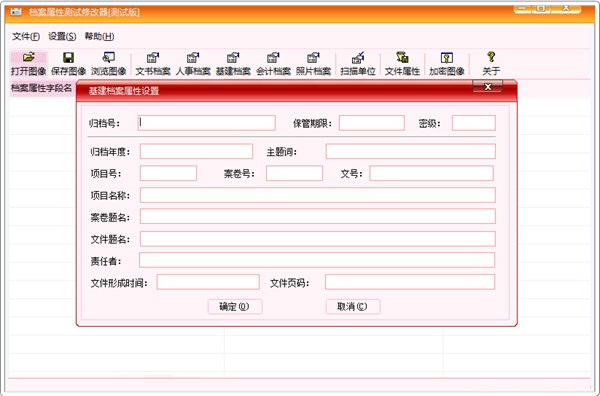Browse images with 浏览图像 icon
The height and width of the screenshot is (396, 600).
109,64
